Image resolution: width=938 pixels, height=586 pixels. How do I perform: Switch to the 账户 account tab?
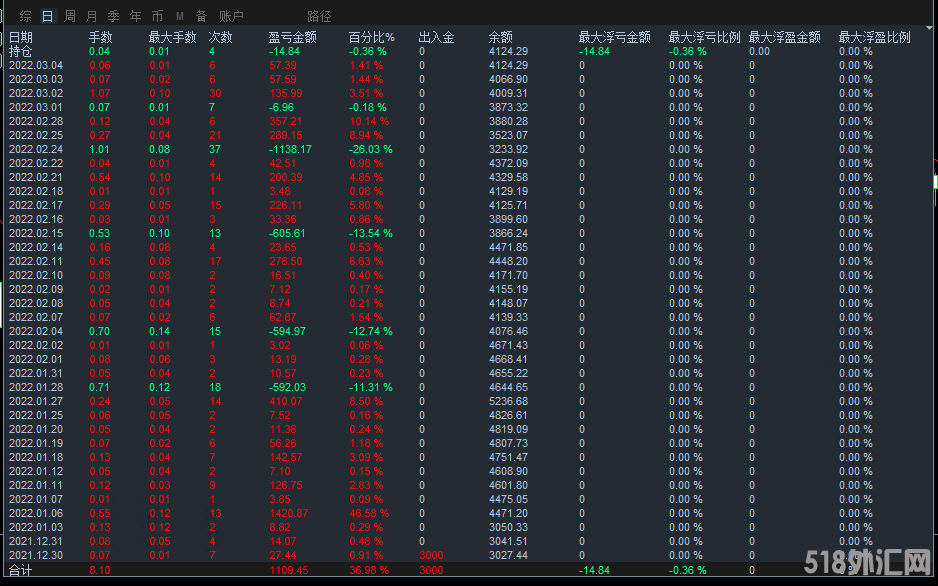(231, 16)
